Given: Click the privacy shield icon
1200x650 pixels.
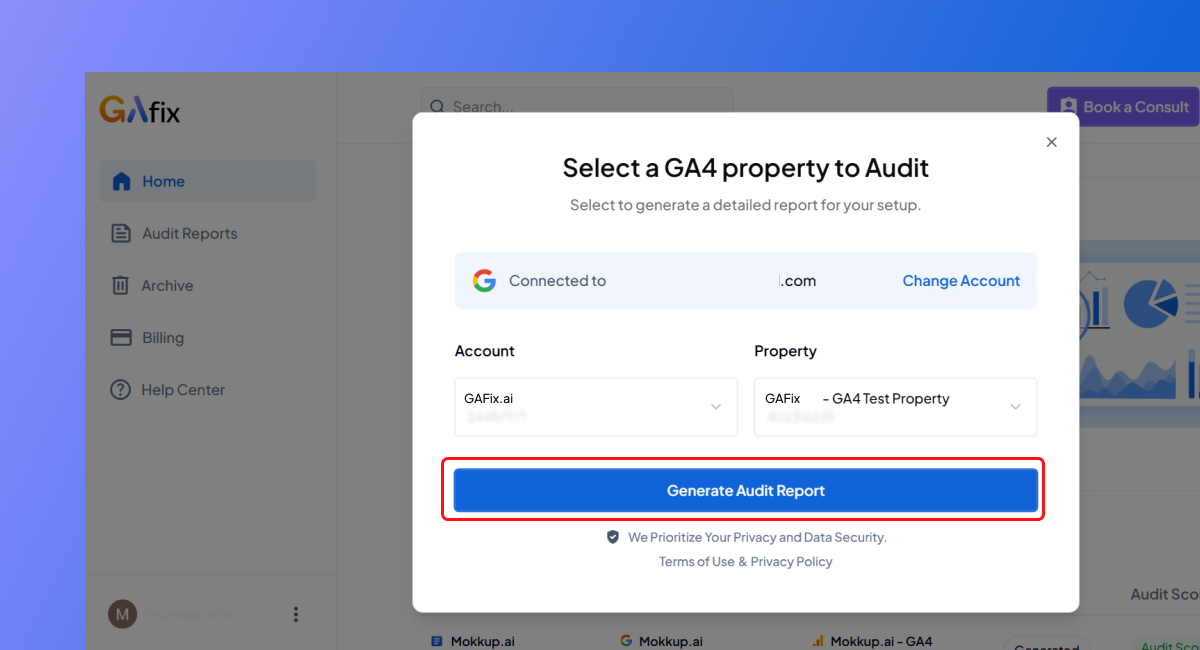Looking at the screenshot, I should point(613,537).
